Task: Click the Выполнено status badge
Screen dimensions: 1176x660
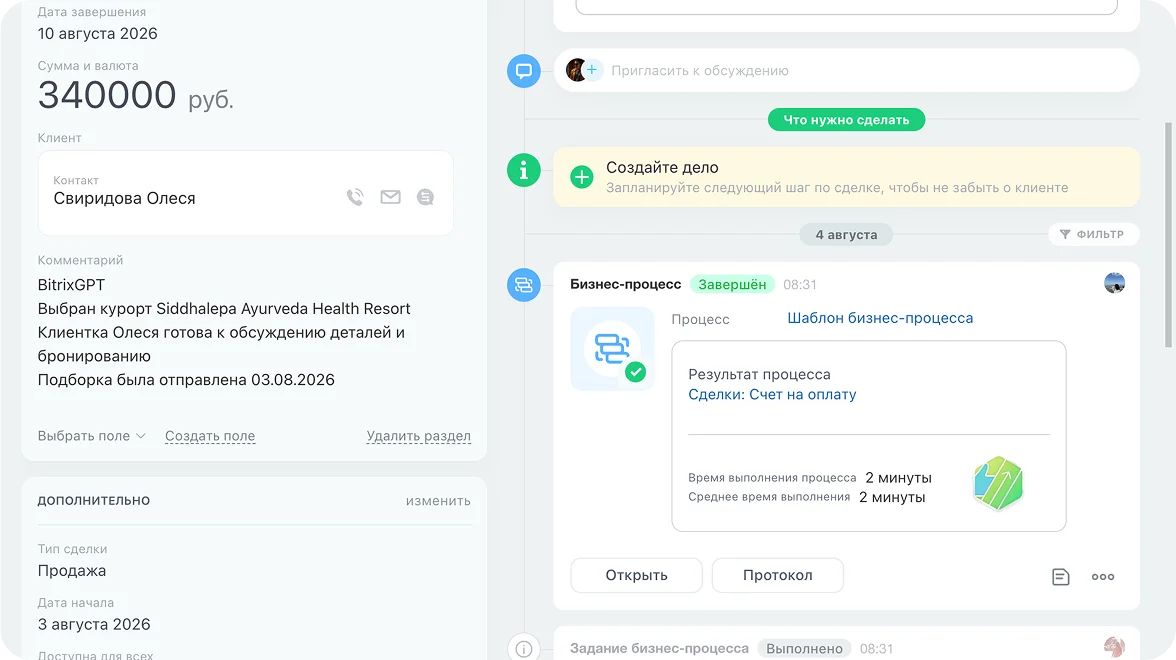Action: click(804, 648)
